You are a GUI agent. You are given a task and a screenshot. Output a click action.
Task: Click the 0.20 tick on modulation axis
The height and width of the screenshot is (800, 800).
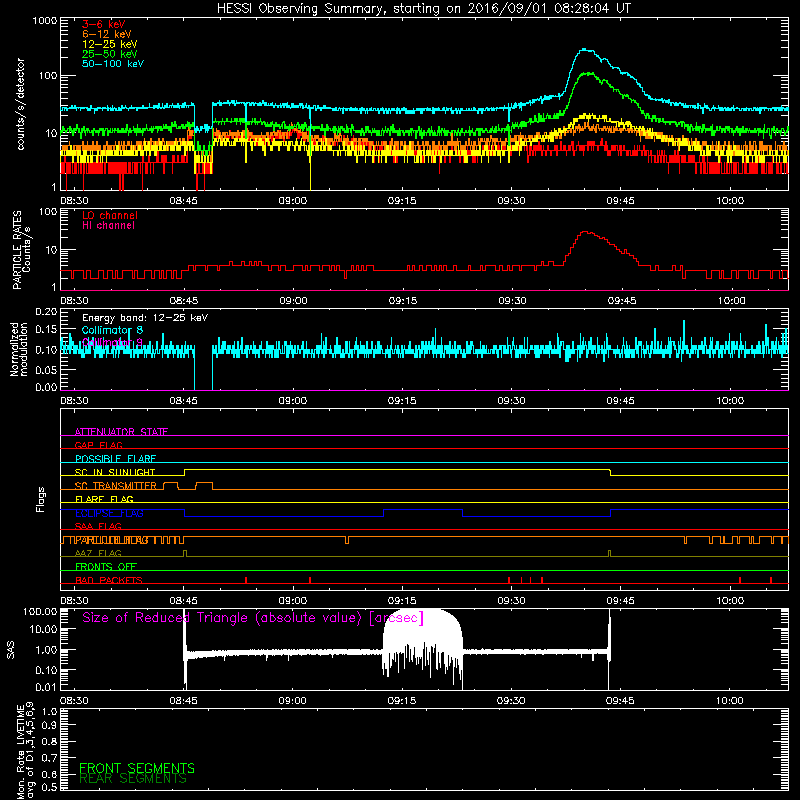pyautogui.click(x=46, y=311)
